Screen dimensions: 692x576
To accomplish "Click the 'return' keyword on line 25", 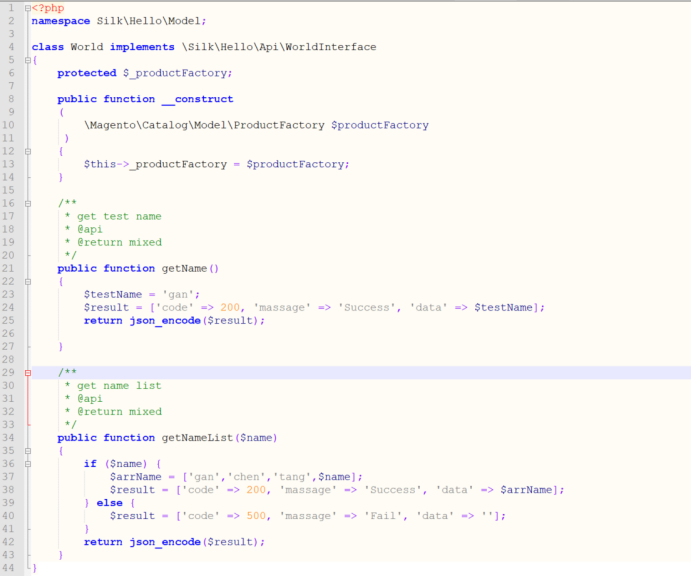I will (x=103, y=320).
